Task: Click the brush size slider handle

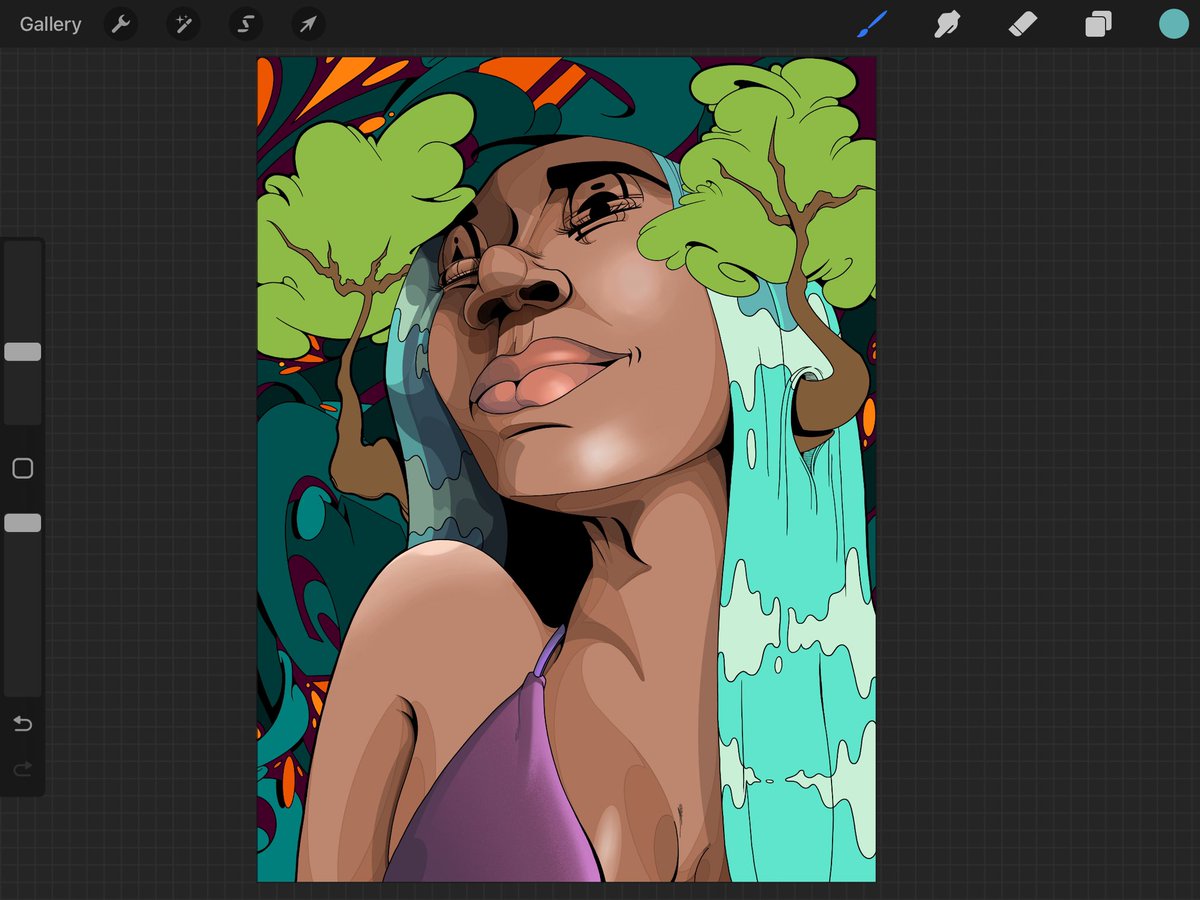Action: (x=22, y=352)
